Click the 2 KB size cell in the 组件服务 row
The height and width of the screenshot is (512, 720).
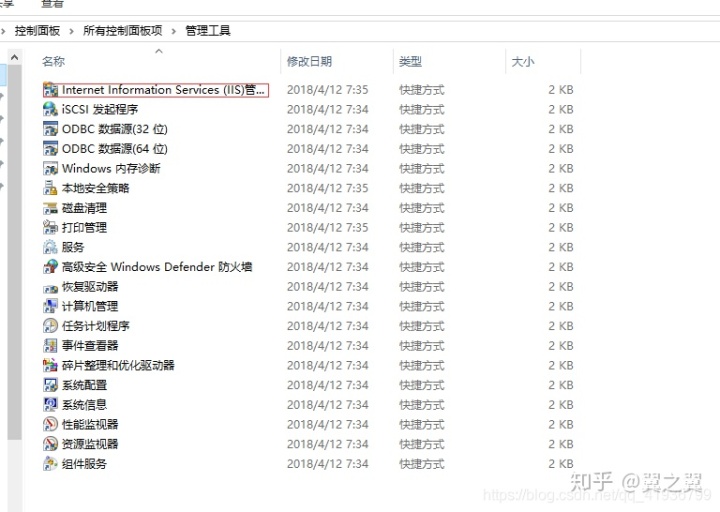point(561,464)
